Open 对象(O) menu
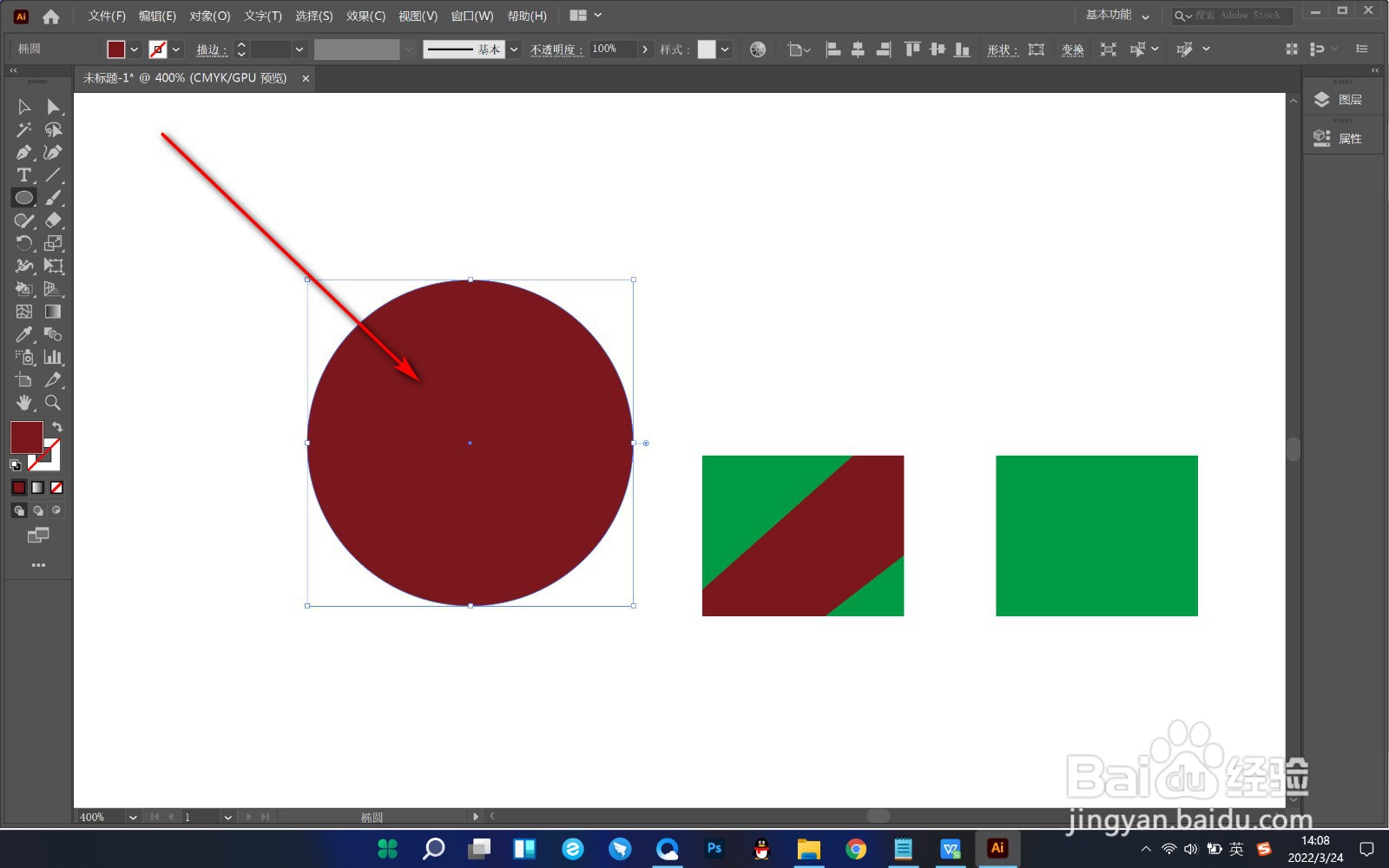This screenshot has width=1389, height=868. [210, 16]
